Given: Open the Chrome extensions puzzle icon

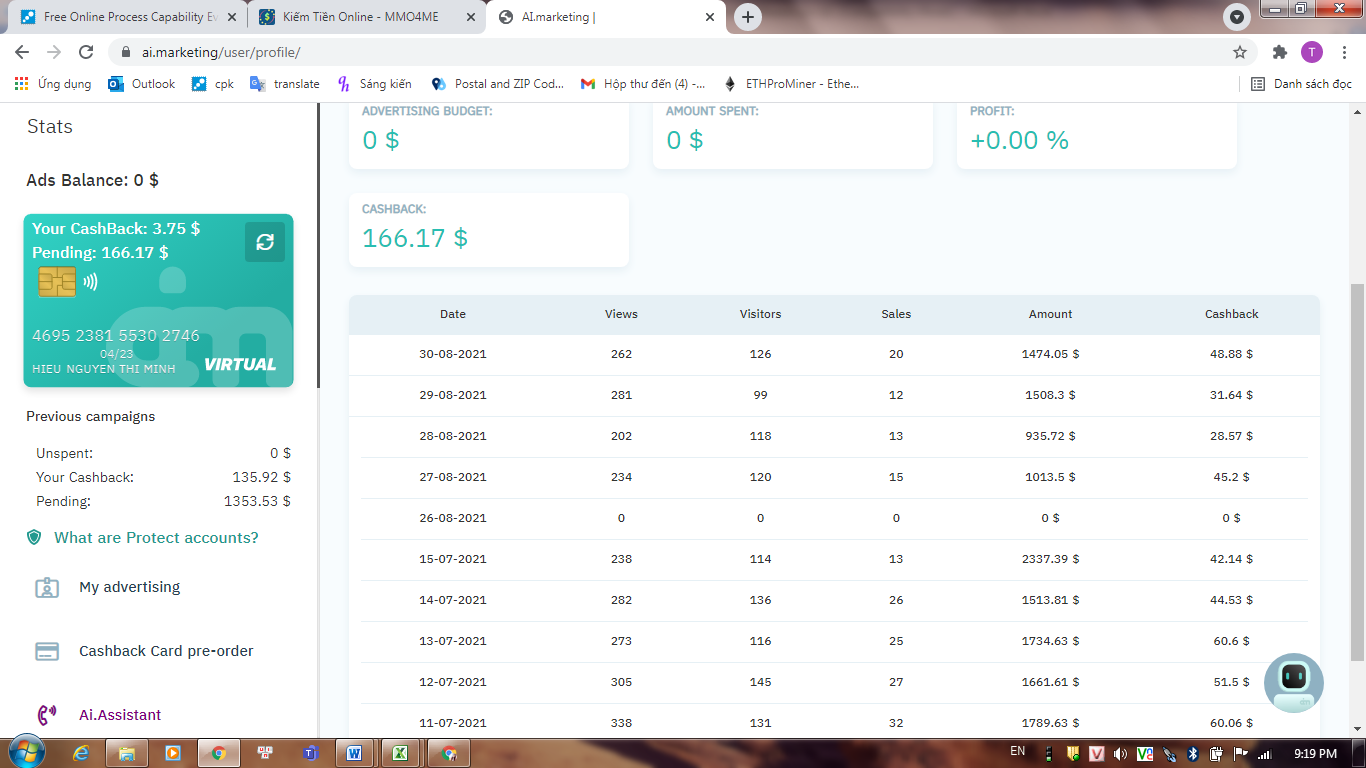Looking at the screenshot, I should tap(1279, 52).
